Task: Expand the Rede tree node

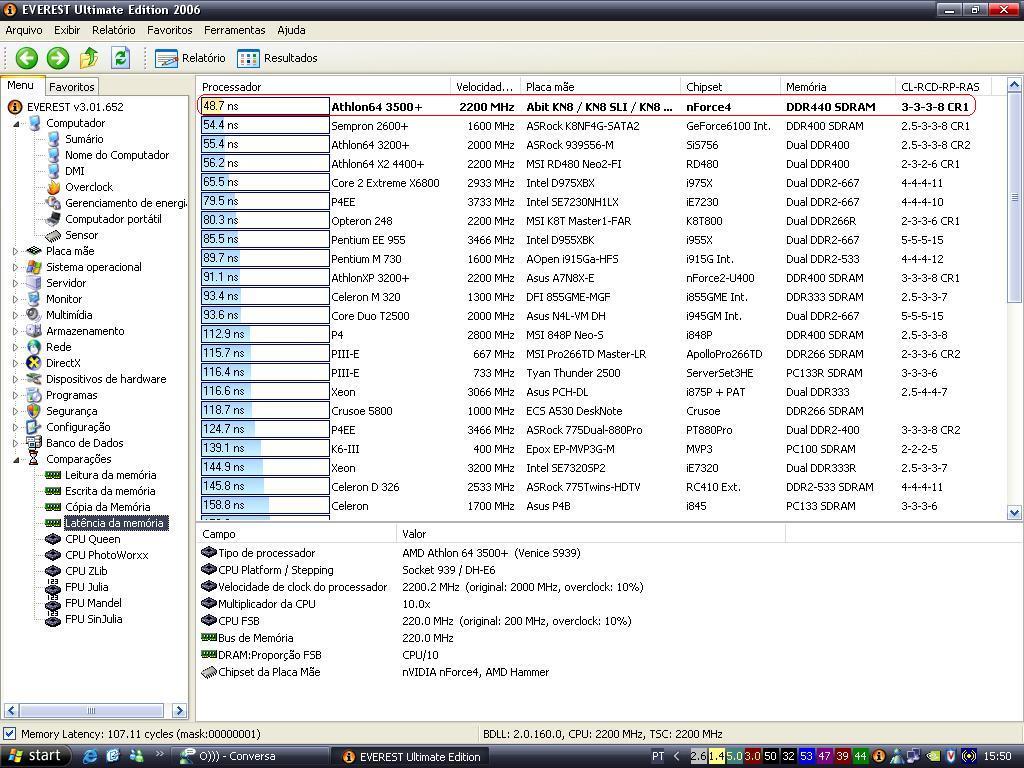Action: (x=16, y=347)
